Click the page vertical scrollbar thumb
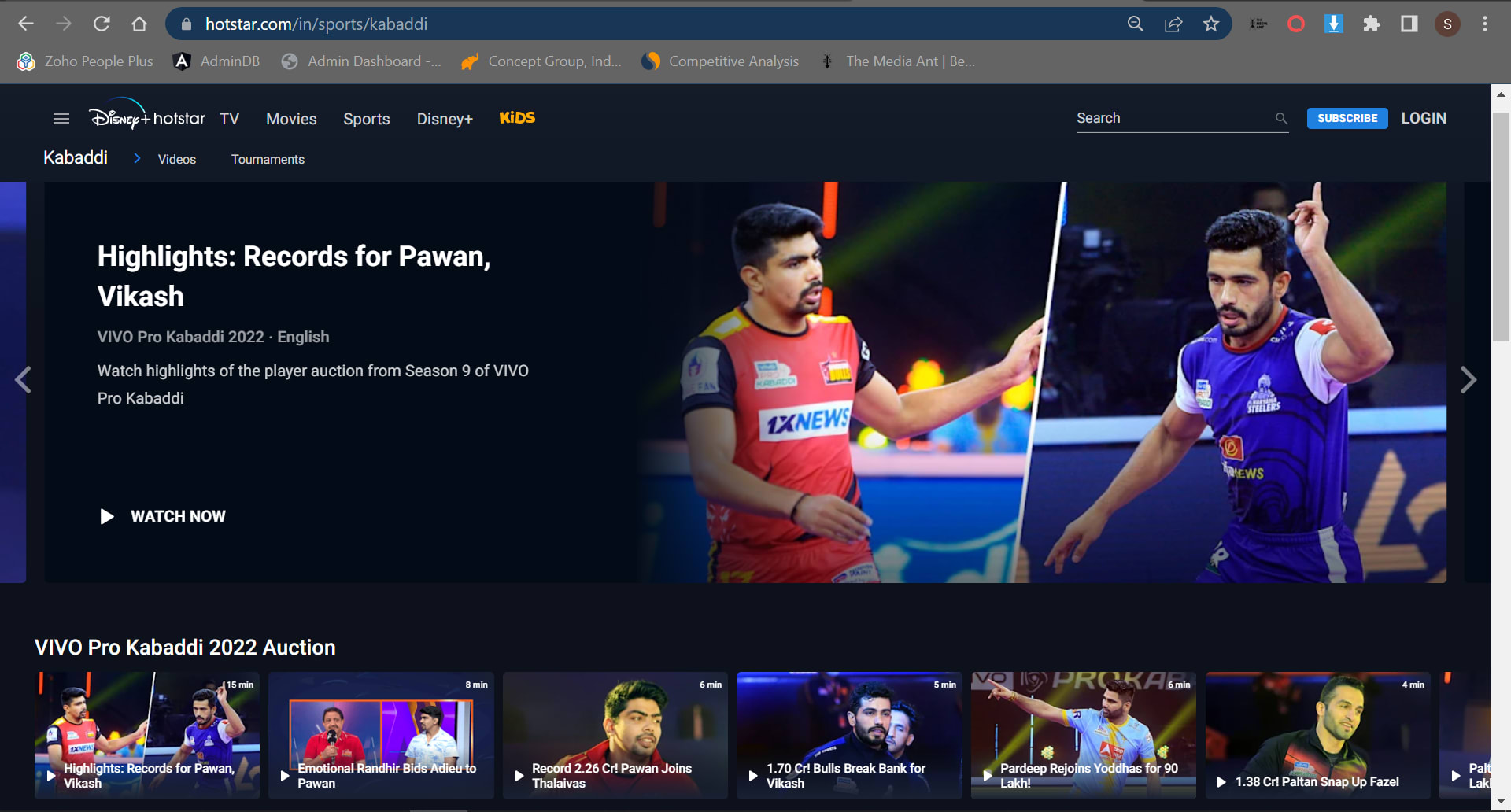1511x812 pixels. coord(1501,226)
